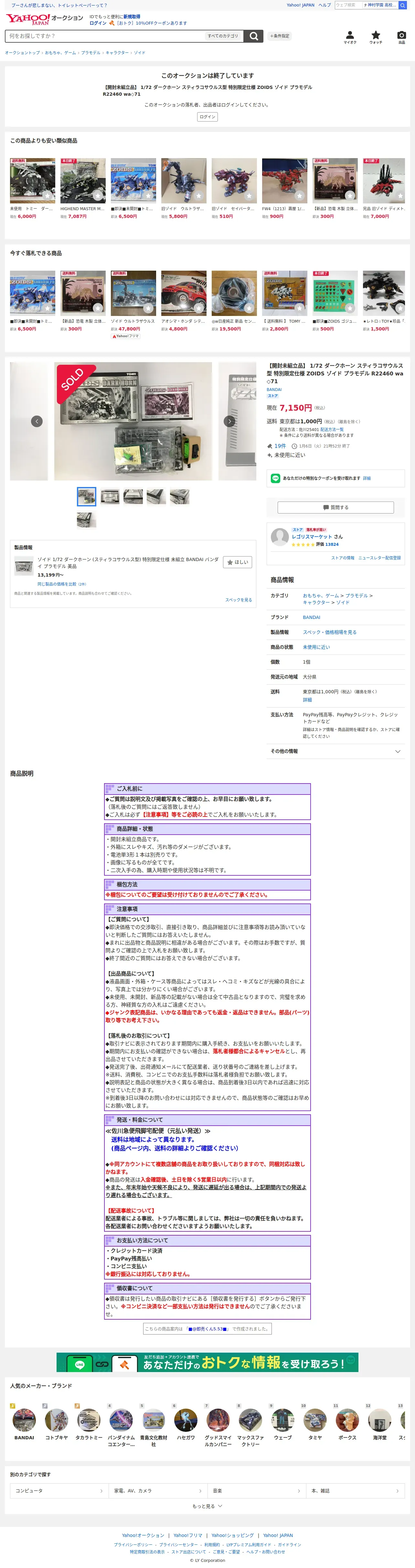
Task: Click ゾイド breadcrumb at top
Action: pyautogui.click(x=139, y=53)
